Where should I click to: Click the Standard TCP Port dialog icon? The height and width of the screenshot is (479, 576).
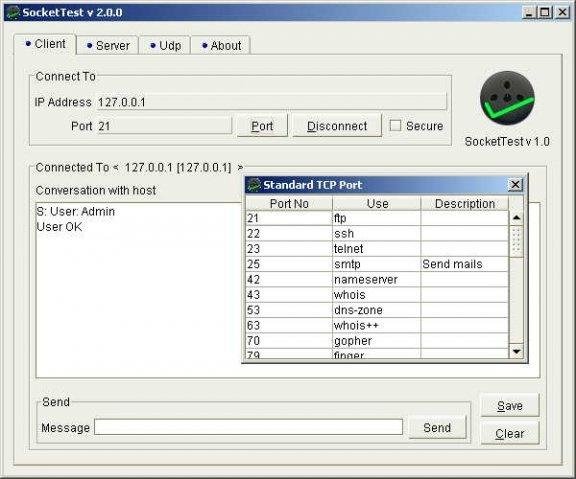coord(254,185)
